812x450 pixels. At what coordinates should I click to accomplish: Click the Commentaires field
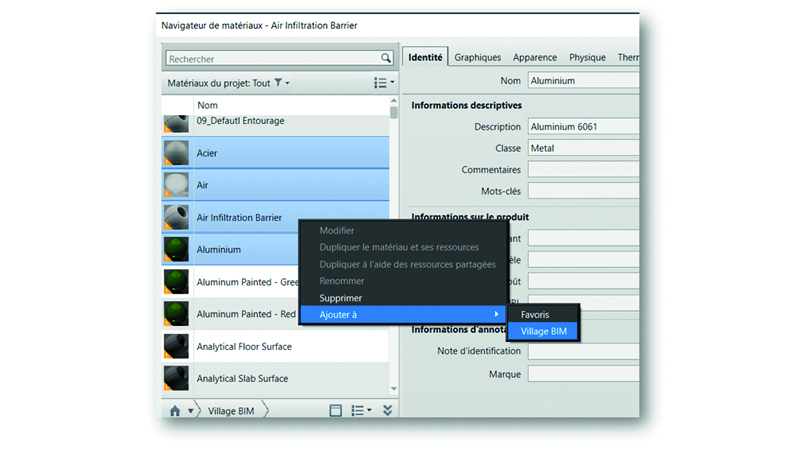coord(584,169)
